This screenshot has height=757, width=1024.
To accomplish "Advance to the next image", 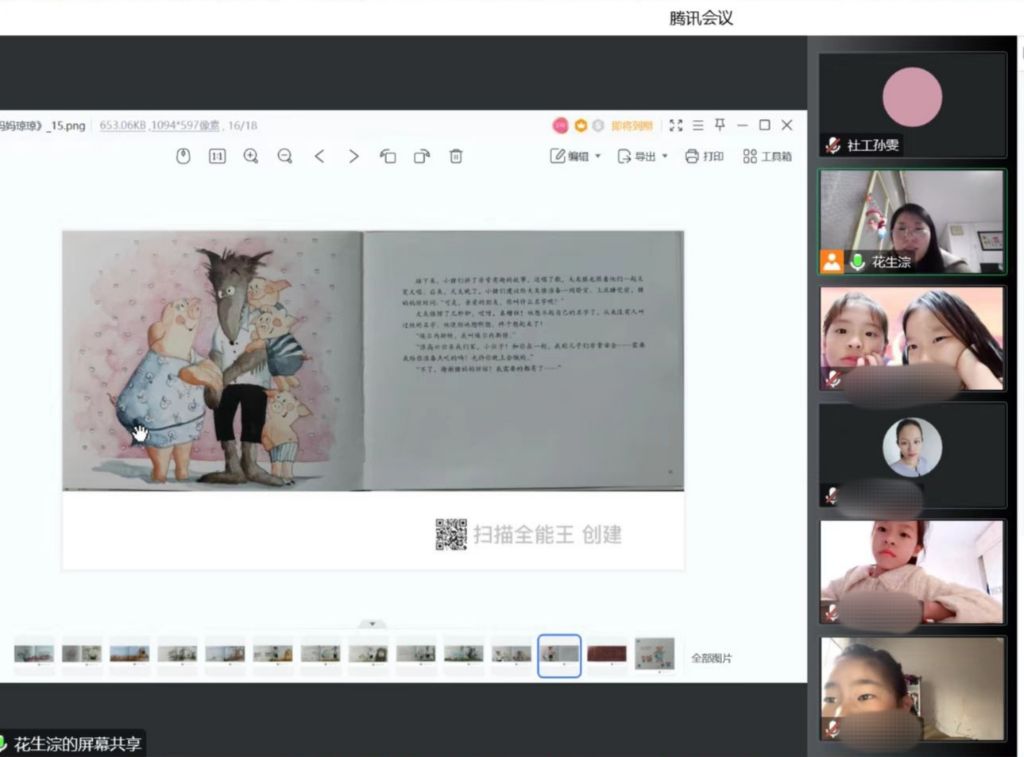I will point(354,156).
